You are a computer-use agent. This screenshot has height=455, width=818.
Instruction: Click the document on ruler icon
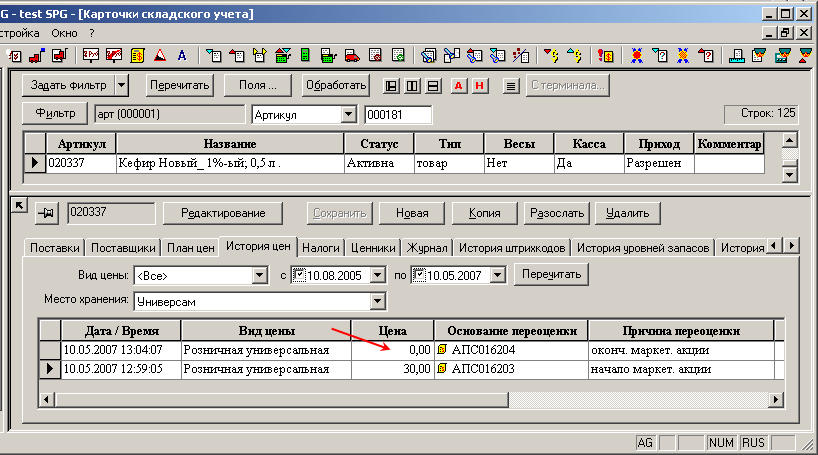[737, 55]
